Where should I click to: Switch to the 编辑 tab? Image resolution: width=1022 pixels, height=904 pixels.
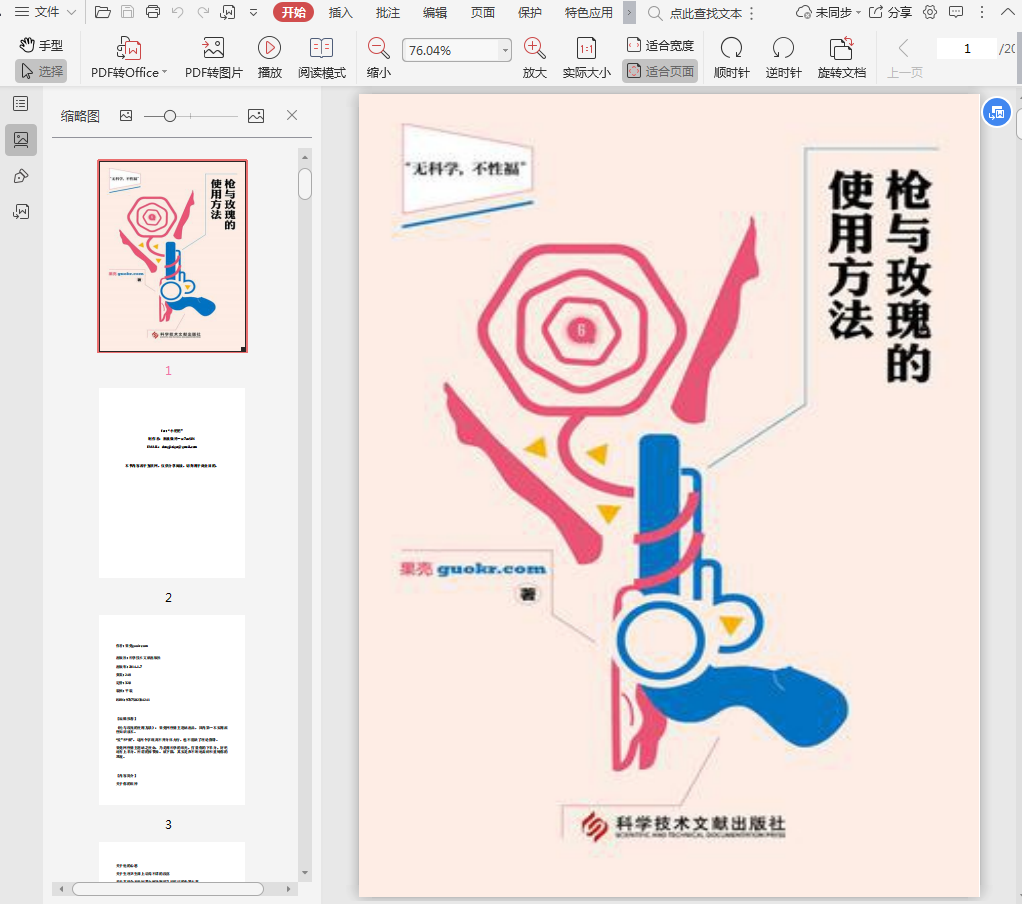click(435, 12)
